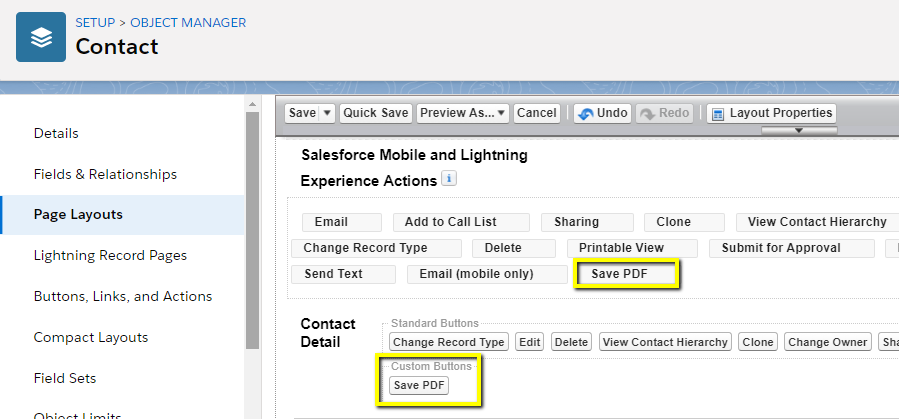Open Layout Properties
Image resolution: width=899 pixels, height=419 pixels.
point(771,113)
